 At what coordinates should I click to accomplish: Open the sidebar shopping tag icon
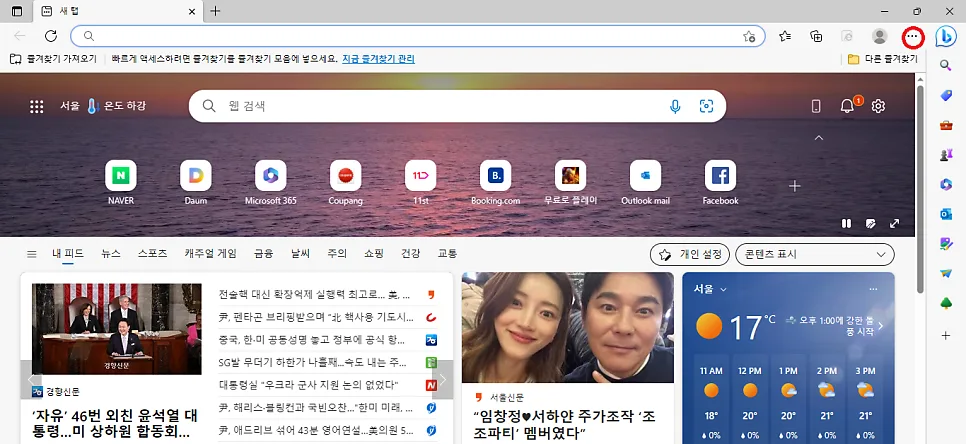click(x=946, y=95)
